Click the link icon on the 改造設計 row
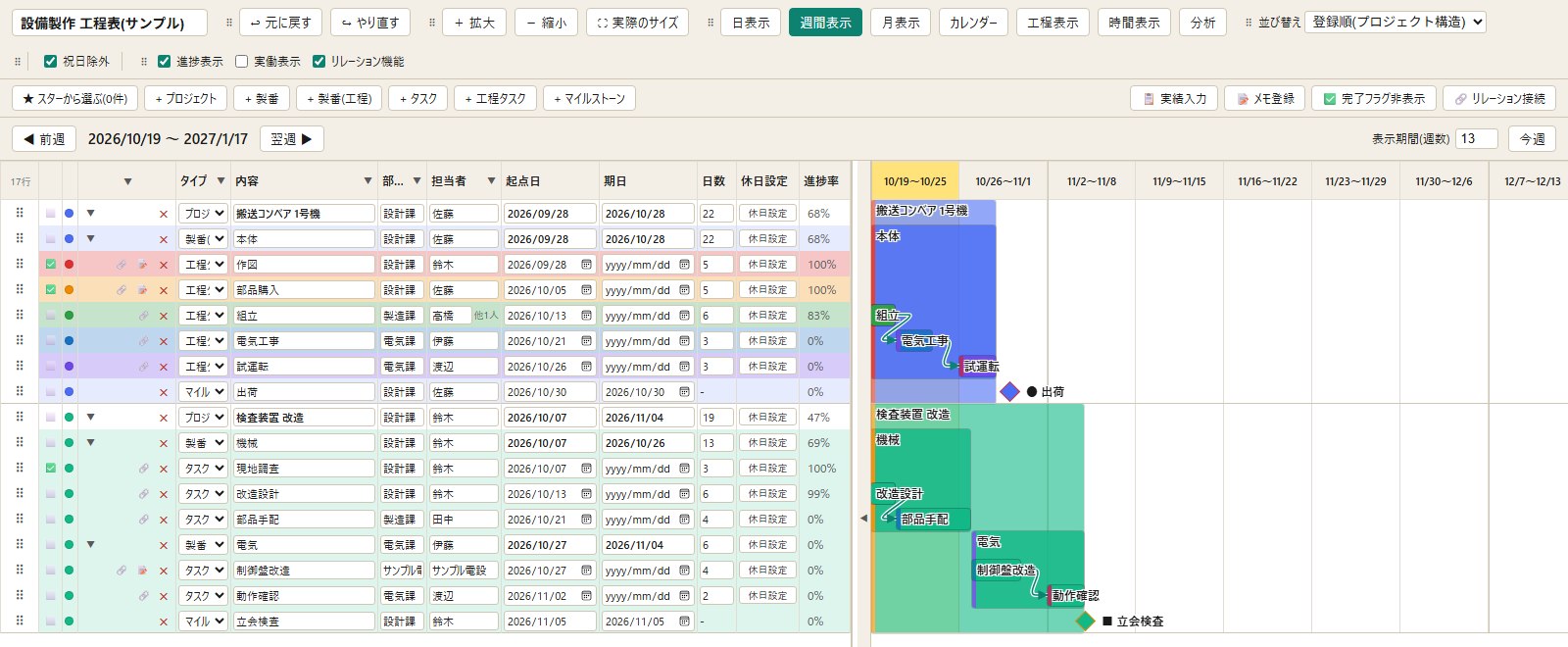Screen dimensions: 1568x647 pos(143,494)
